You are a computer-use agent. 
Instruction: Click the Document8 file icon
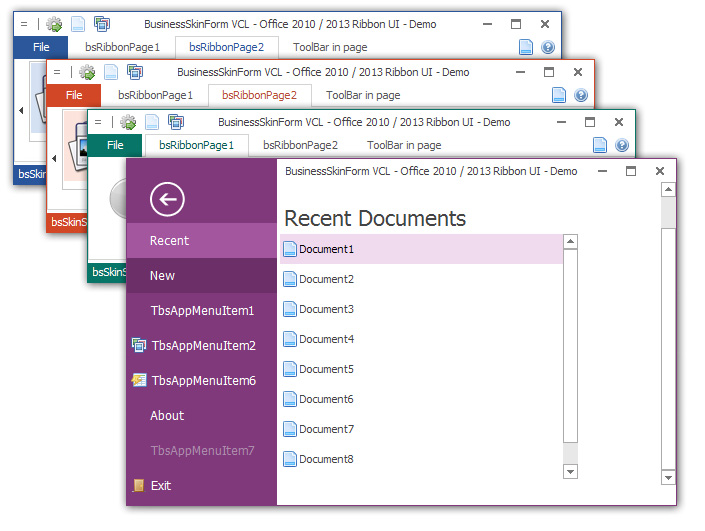[290, 459]
